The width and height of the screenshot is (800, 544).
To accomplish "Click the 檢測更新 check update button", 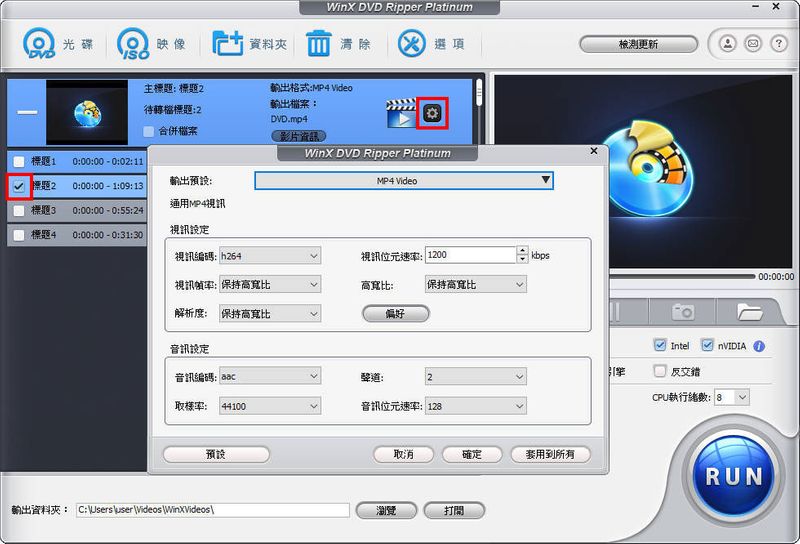I will coord(638,44).
